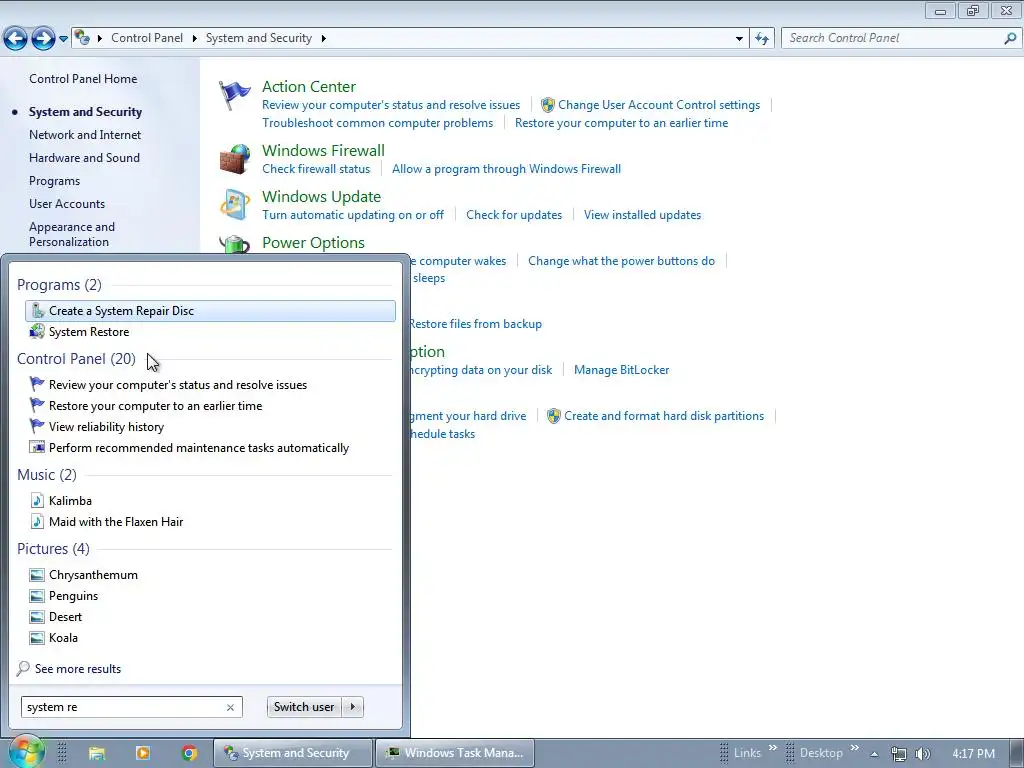
Task: Expand the recent pages dropdown arrow
Action: [x=63, y=39]
